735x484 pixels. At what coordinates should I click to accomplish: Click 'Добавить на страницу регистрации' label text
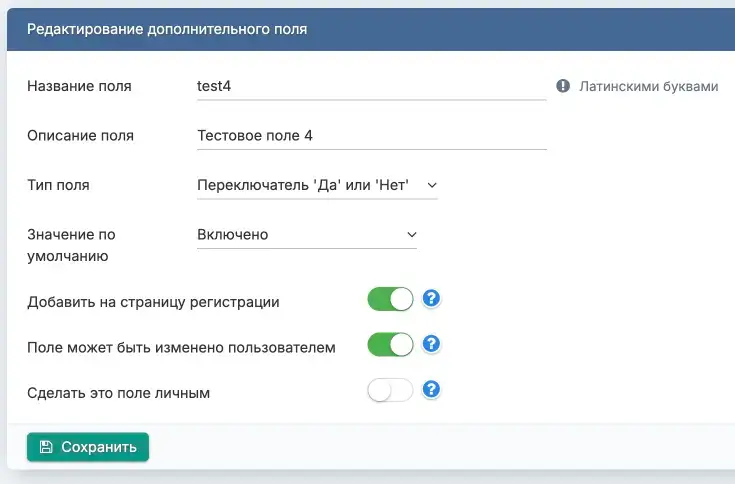[153, 301]
